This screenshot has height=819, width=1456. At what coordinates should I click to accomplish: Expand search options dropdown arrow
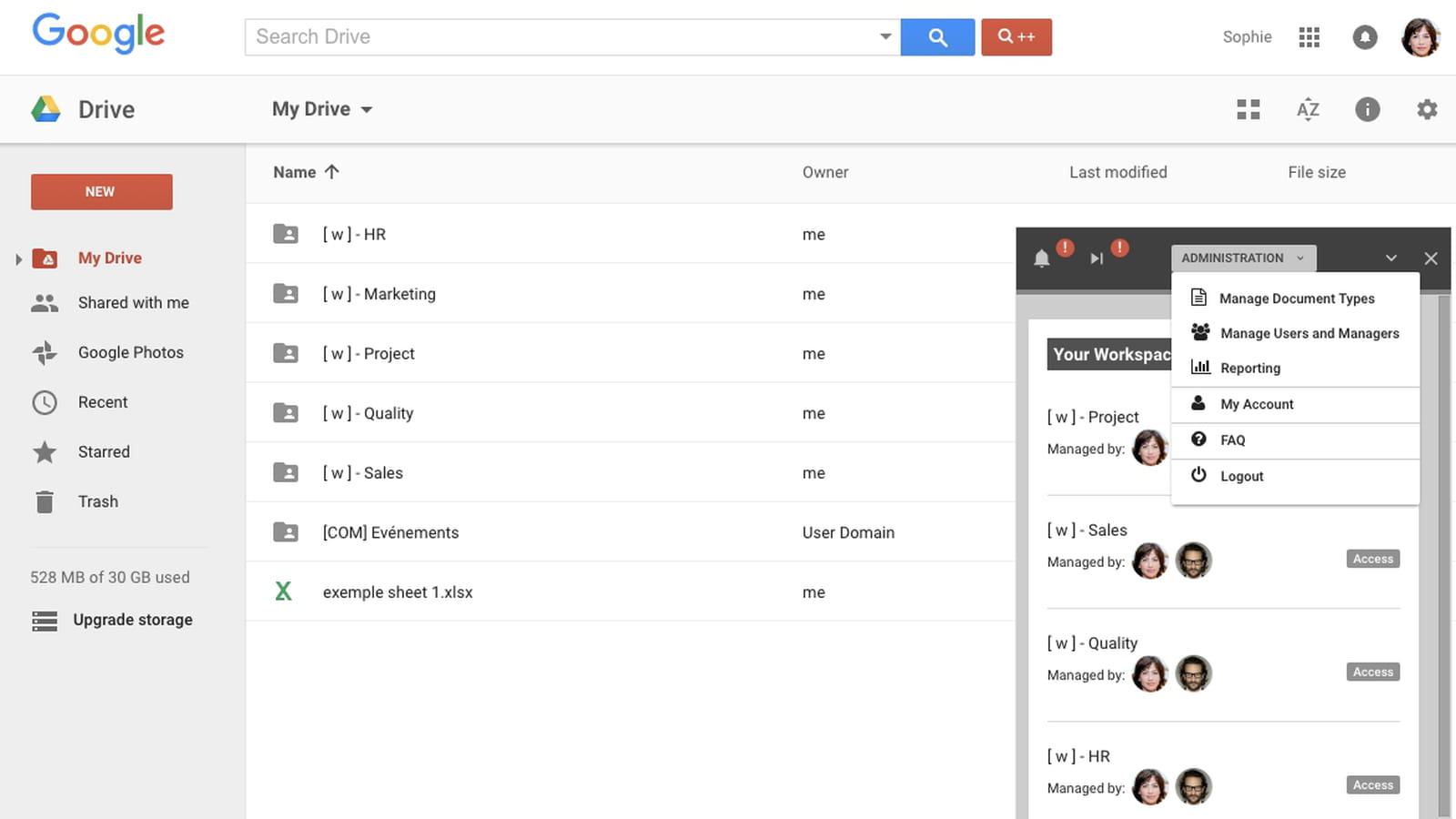885,37
